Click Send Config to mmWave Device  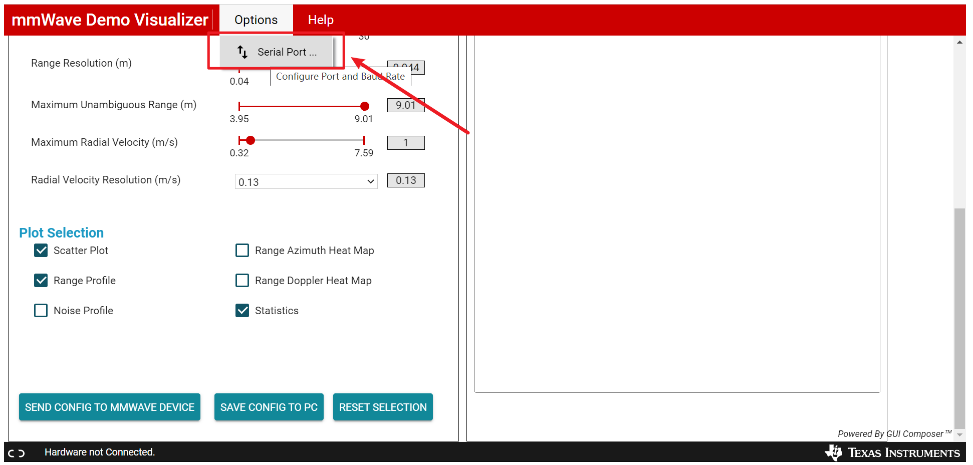click(110, 407)
